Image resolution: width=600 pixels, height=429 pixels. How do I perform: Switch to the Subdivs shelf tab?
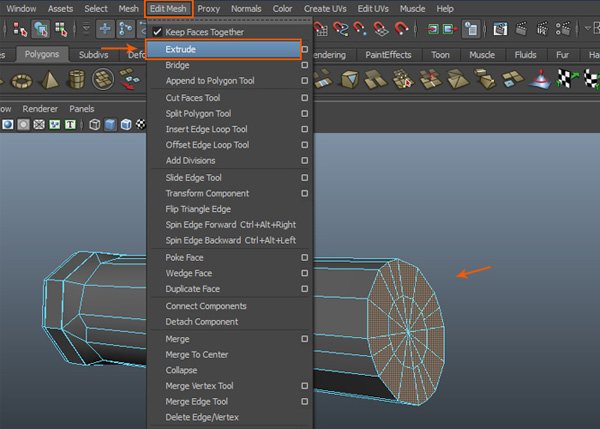coord(93,55)
